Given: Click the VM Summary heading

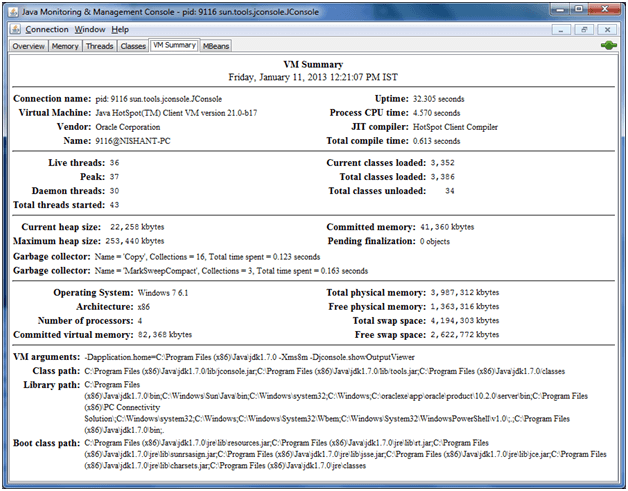Looking at the screenshot, I should click(313, 64).
